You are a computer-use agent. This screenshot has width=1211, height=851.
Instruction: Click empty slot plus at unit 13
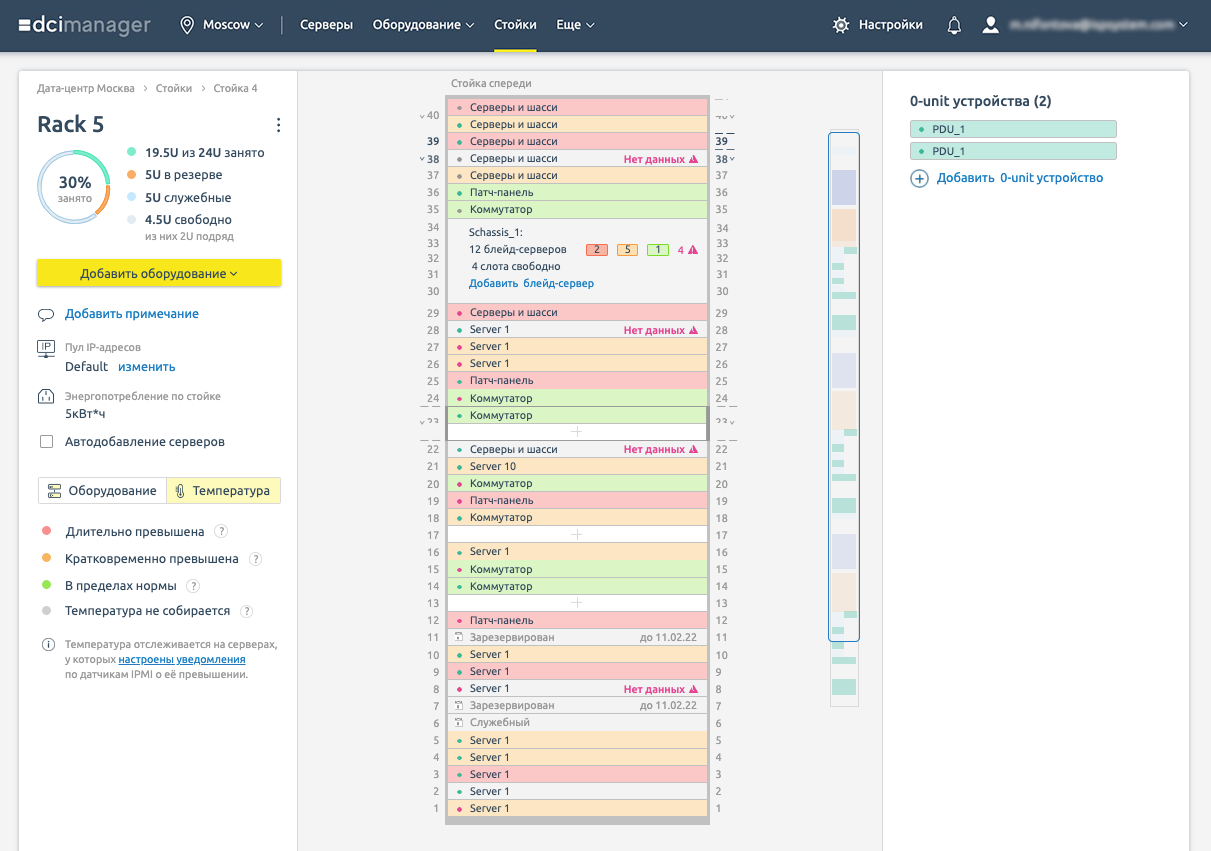[576, 603]
